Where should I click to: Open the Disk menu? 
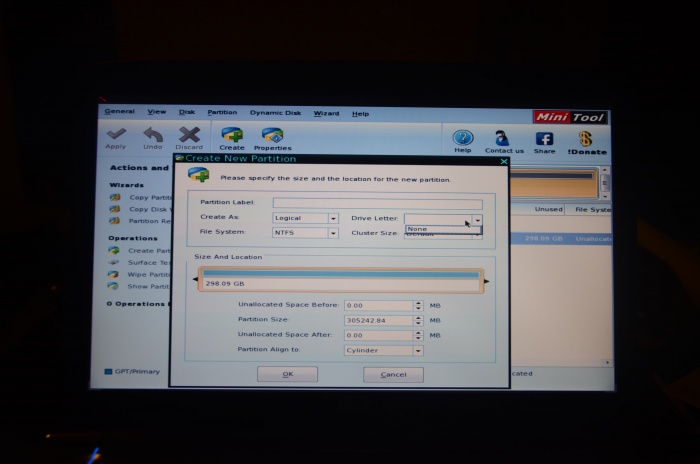[x=187, y=112]
